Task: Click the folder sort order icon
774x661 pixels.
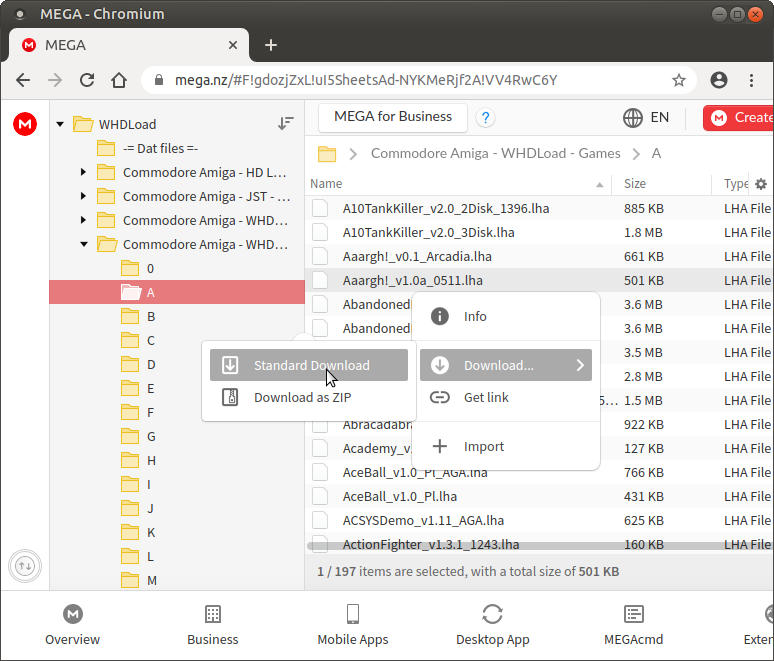Action: [286, 123]
